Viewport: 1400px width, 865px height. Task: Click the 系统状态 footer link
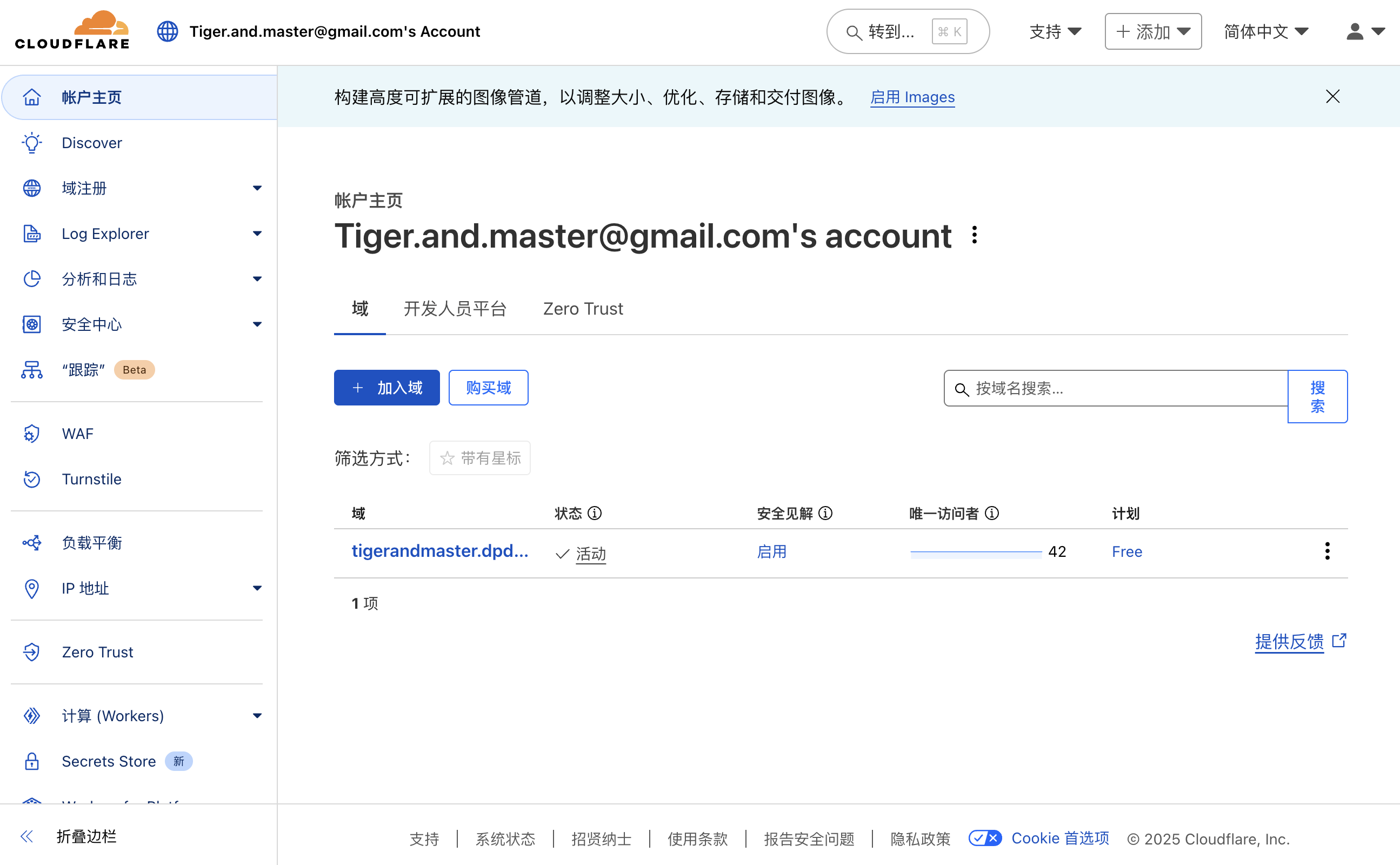click(505, 839)
